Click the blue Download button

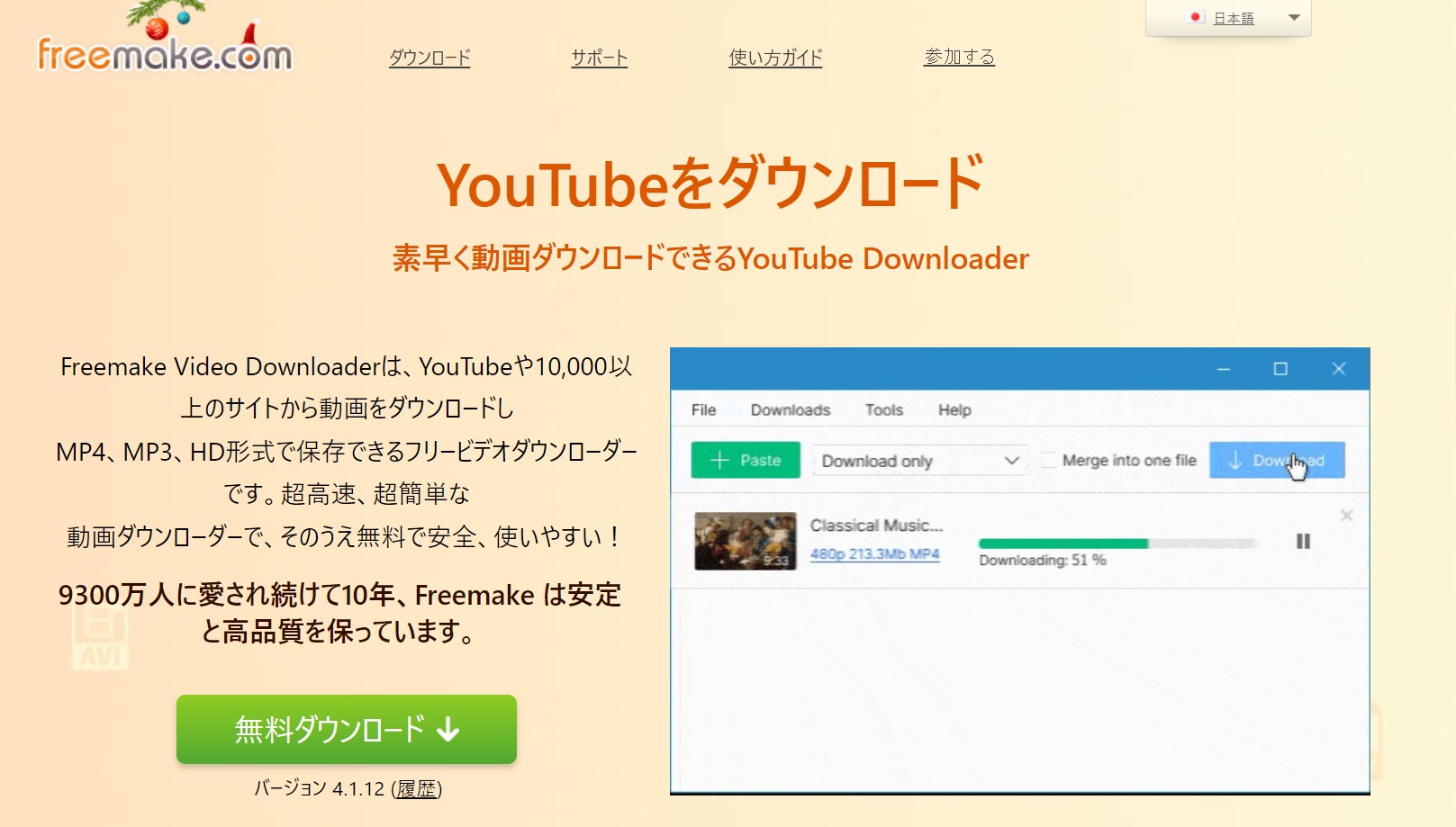(x=1277, y=460)
